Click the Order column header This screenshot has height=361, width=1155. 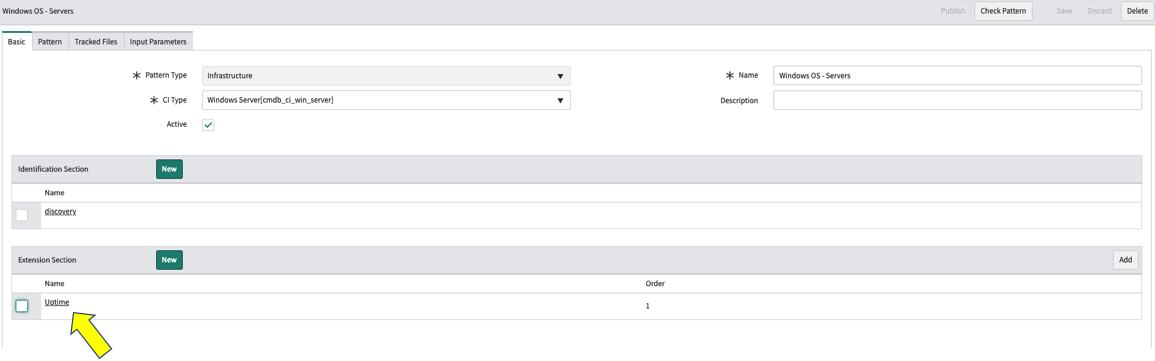(656, 283)
